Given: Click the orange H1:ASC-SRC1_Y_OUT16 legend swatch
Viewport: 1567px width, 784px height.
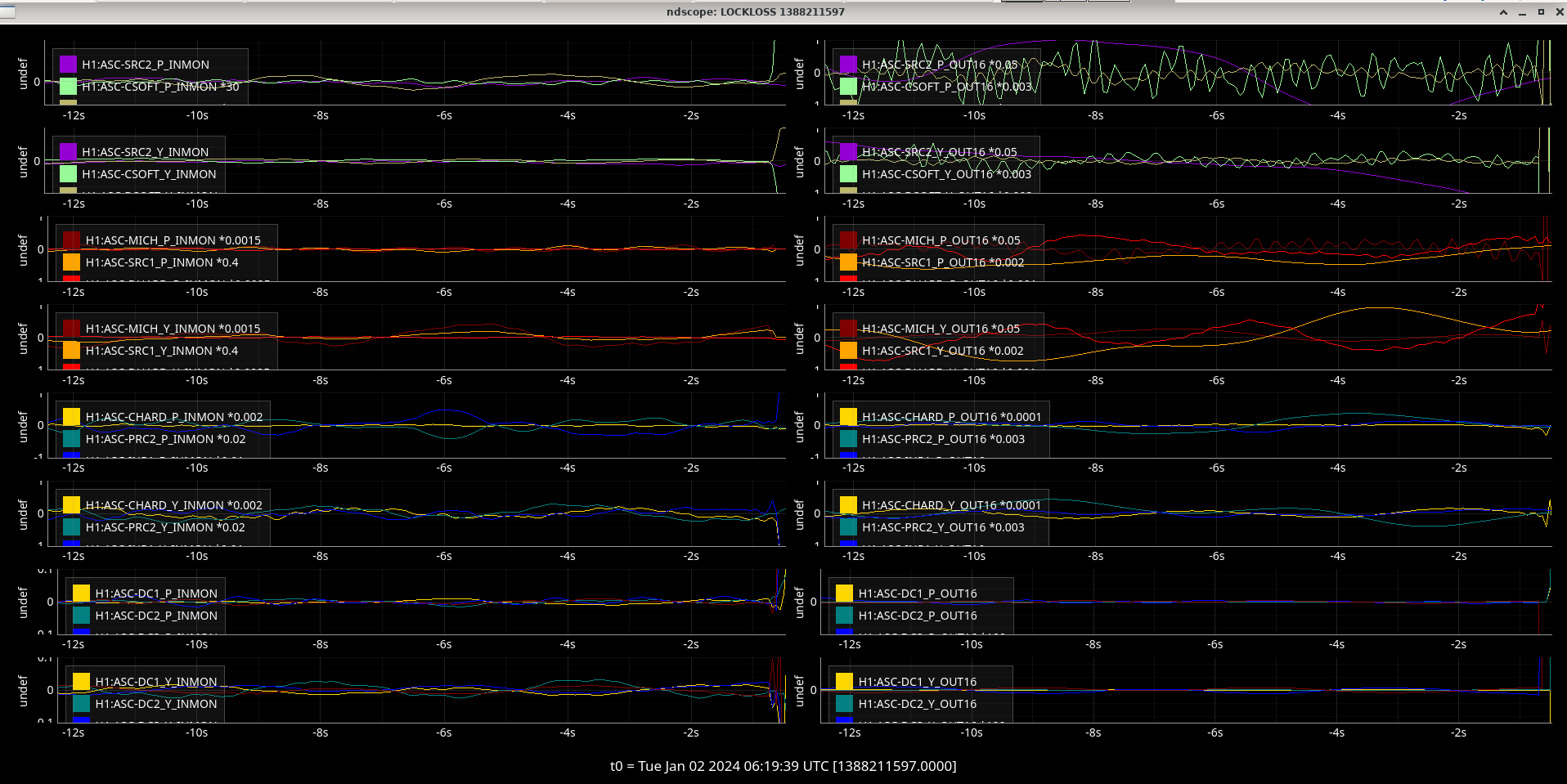Looking at the screenshot, I should 848,350.
